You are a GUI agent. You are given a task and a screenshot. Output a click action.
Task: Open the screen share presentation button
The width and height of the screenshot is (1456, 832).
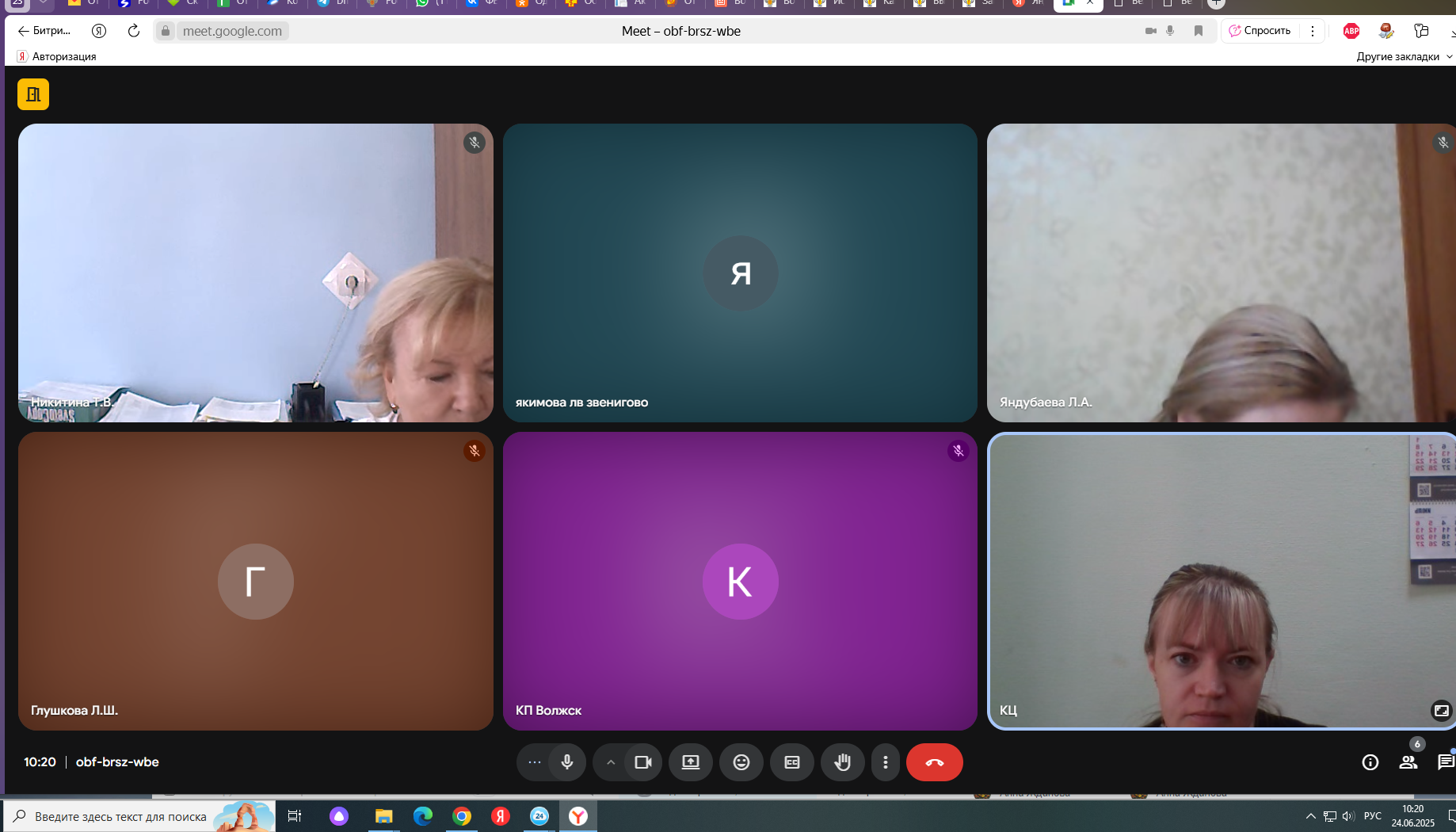(690, 762)
